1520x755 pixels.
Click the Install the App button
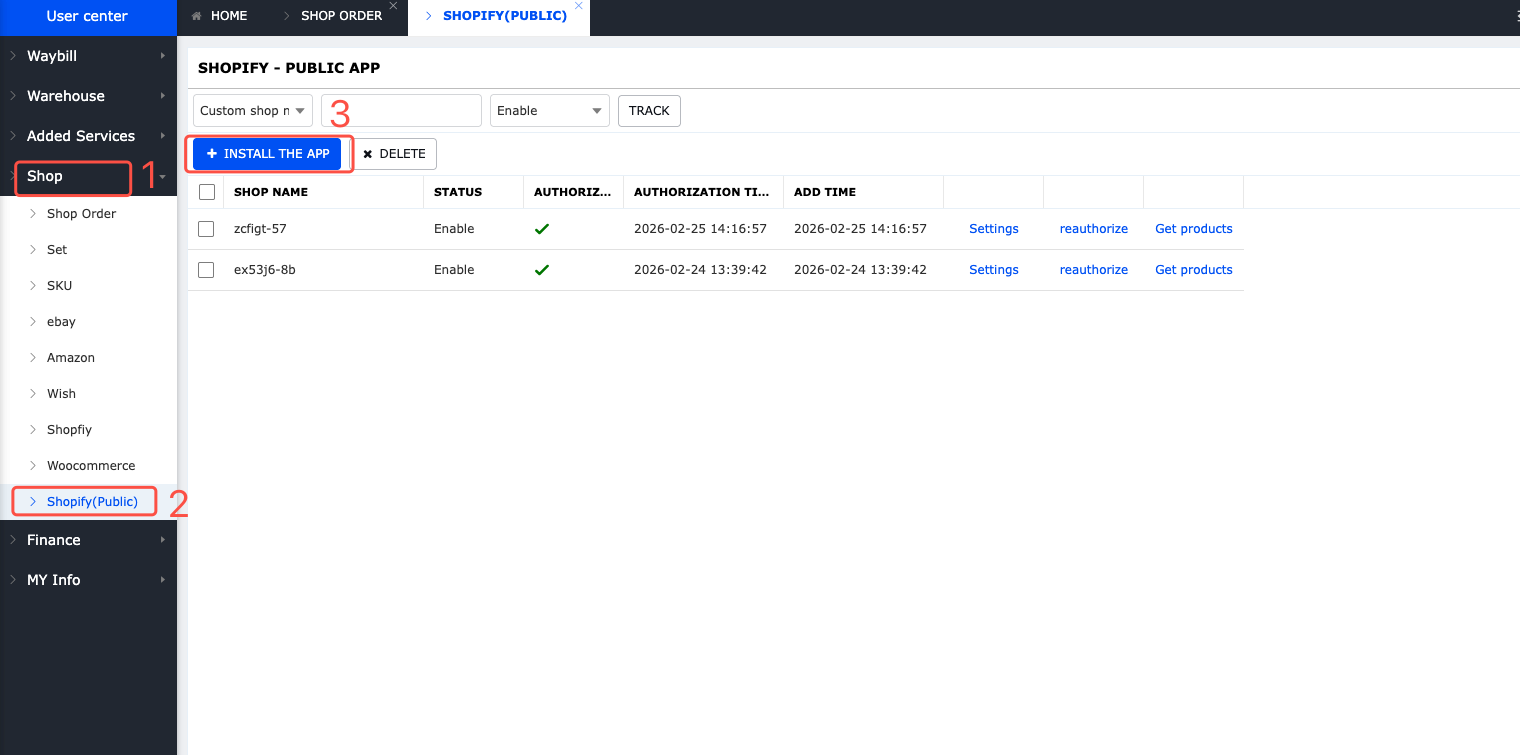[268, 154]
